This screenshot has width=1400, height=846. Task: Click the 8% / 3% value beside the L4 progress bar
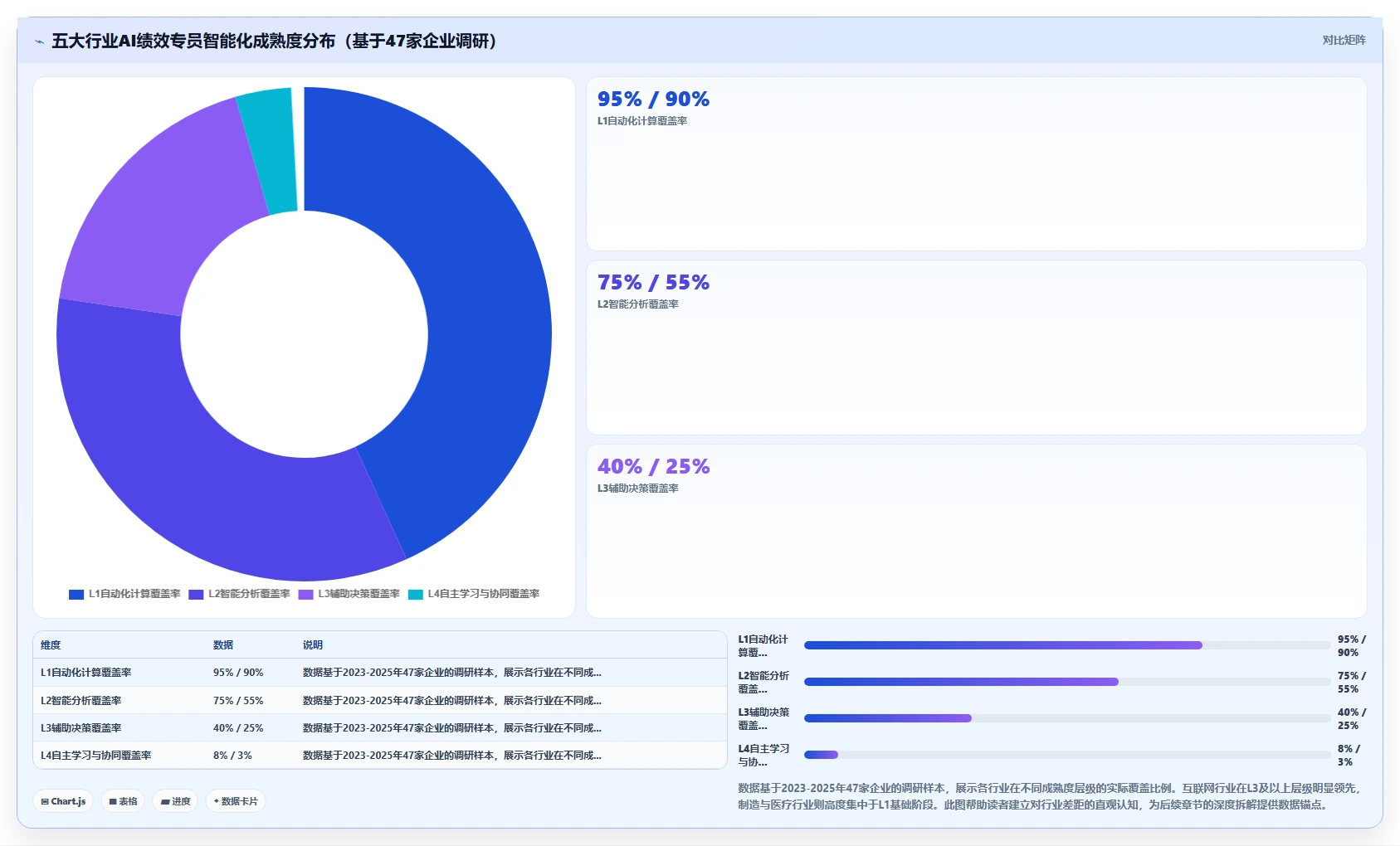(1349, 756)
